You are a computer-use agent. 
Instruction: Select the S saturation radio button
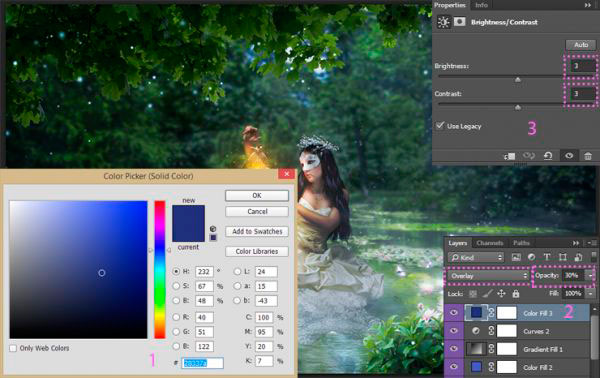pyautogui.click(x=176, y=286)
